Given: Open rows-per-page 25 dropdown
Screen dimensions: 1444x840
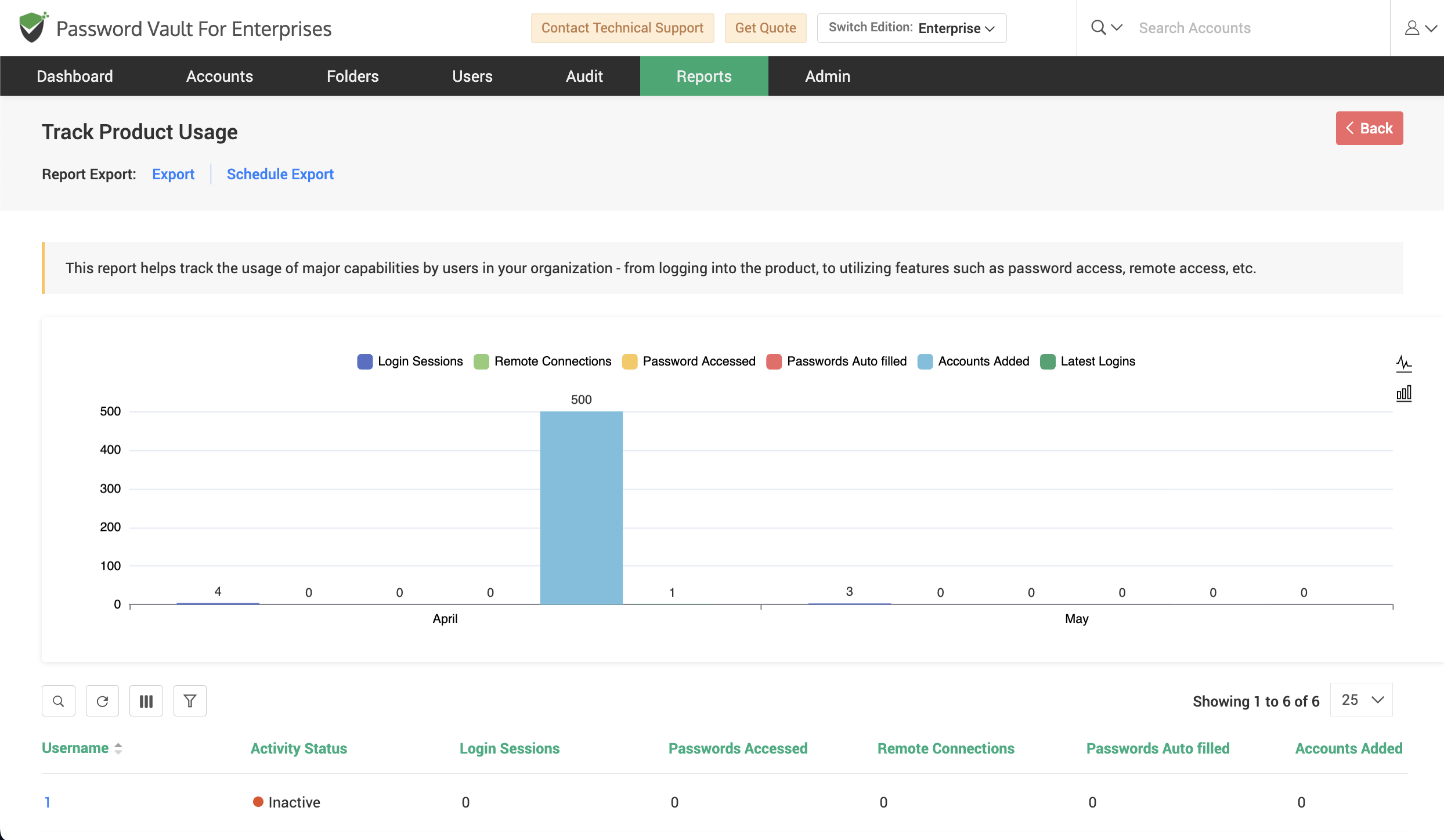Looking at the screenshot, I should 1362,700.
